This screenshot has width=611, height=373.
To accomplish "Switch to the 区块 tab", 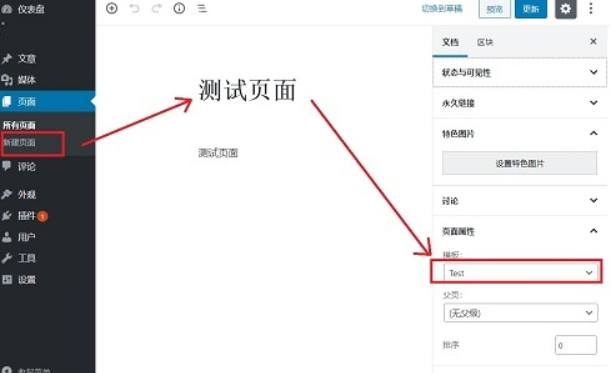I will click(485, 42).
